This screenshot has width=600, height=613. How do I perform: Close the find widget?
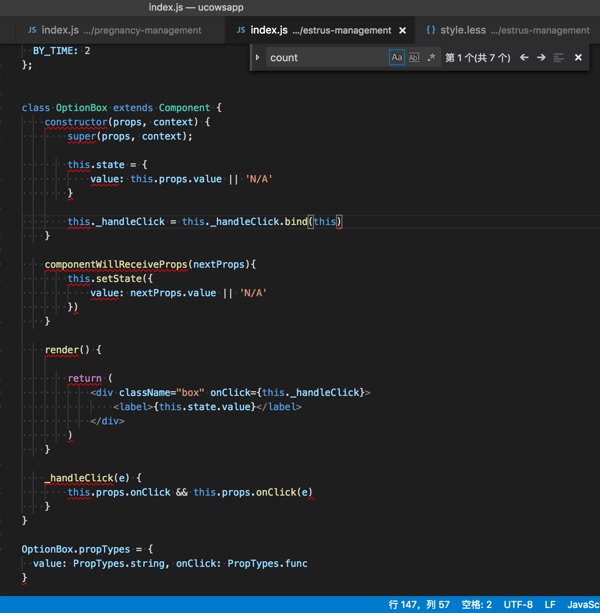(578, 58)
